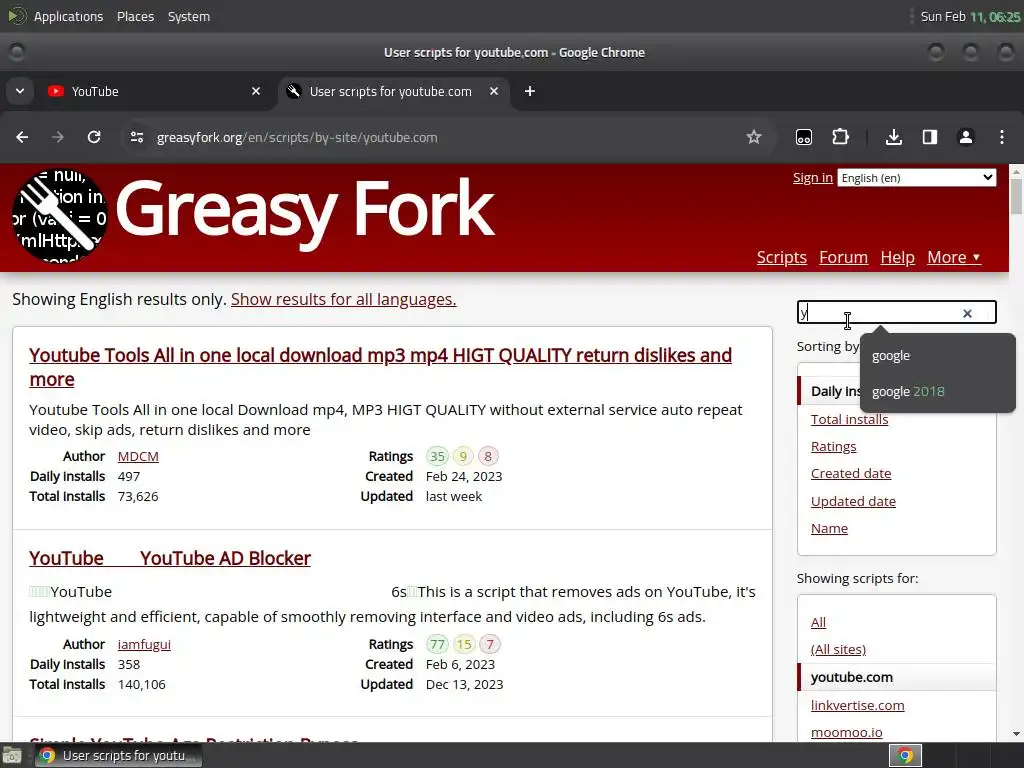The height and width of the screenshot is (768, 1024).
Task: Click the Greasy Fork logo image
Action: click(x=59, y=216)
